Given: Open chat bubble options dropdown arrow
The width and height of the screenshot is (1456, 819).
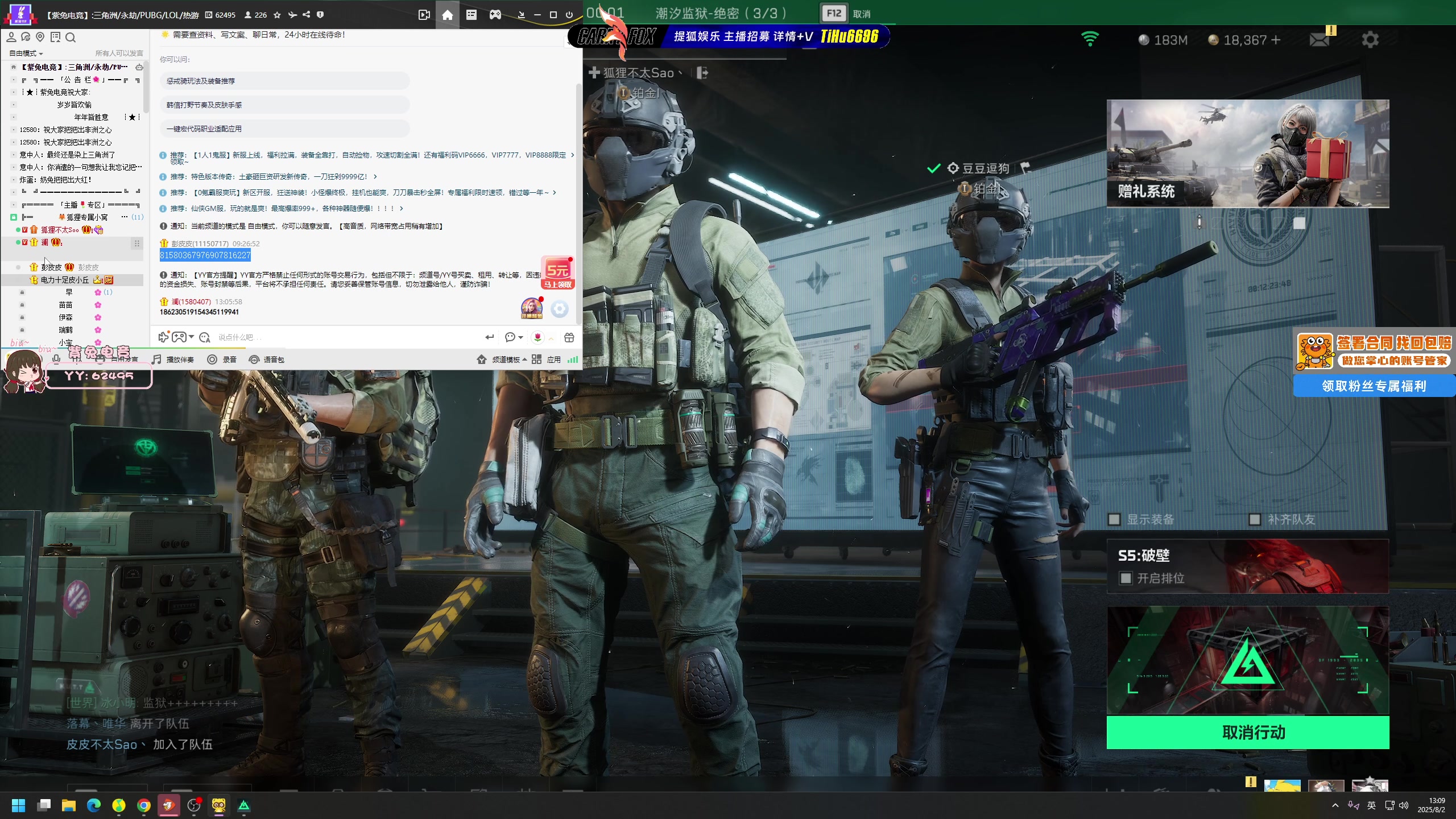Looking at the screenshot, I should [520, 337].
